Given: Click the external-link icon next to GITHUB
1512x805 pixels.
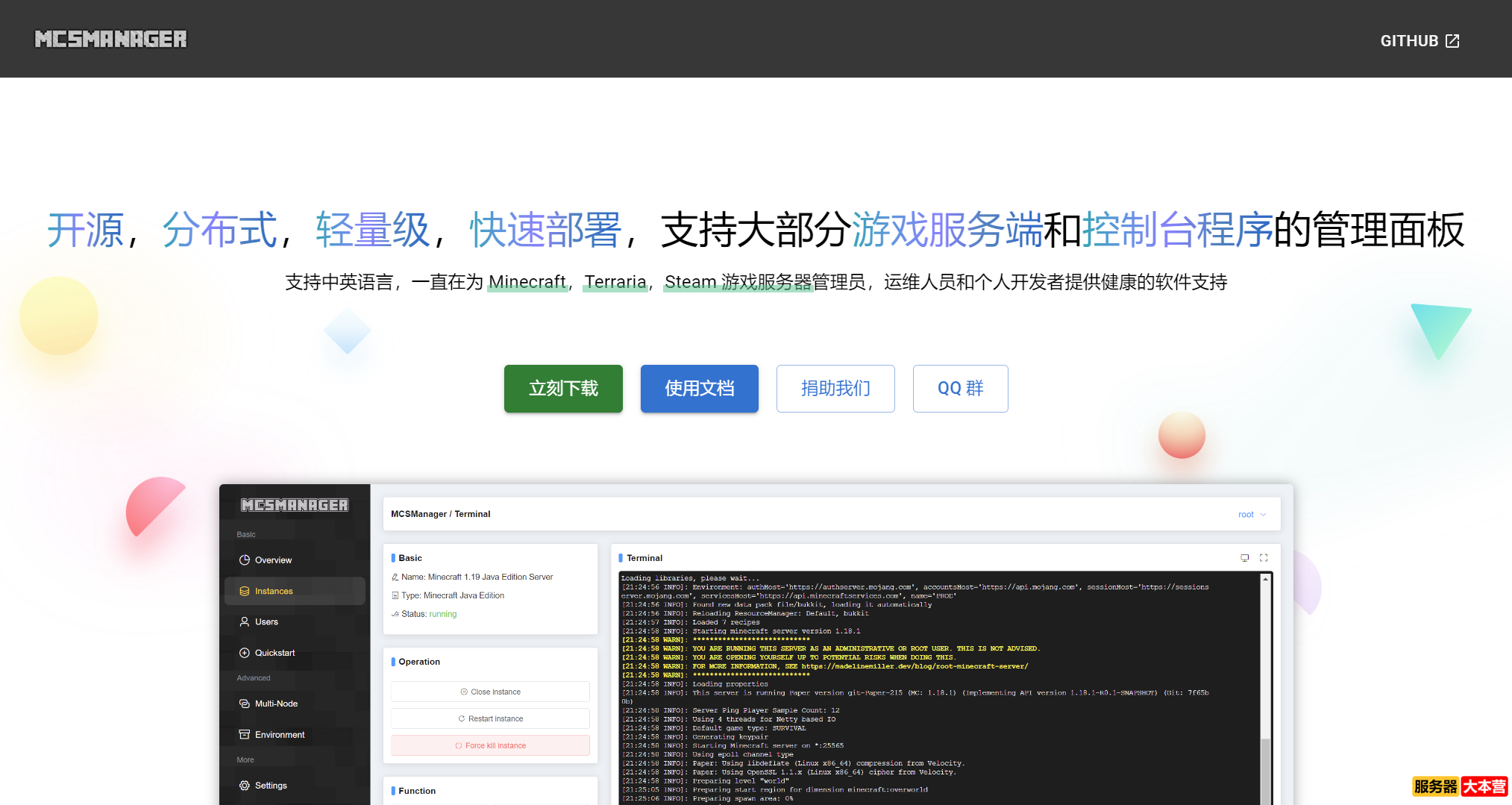Looking at the screenshot, I should tap(1452, 40).
